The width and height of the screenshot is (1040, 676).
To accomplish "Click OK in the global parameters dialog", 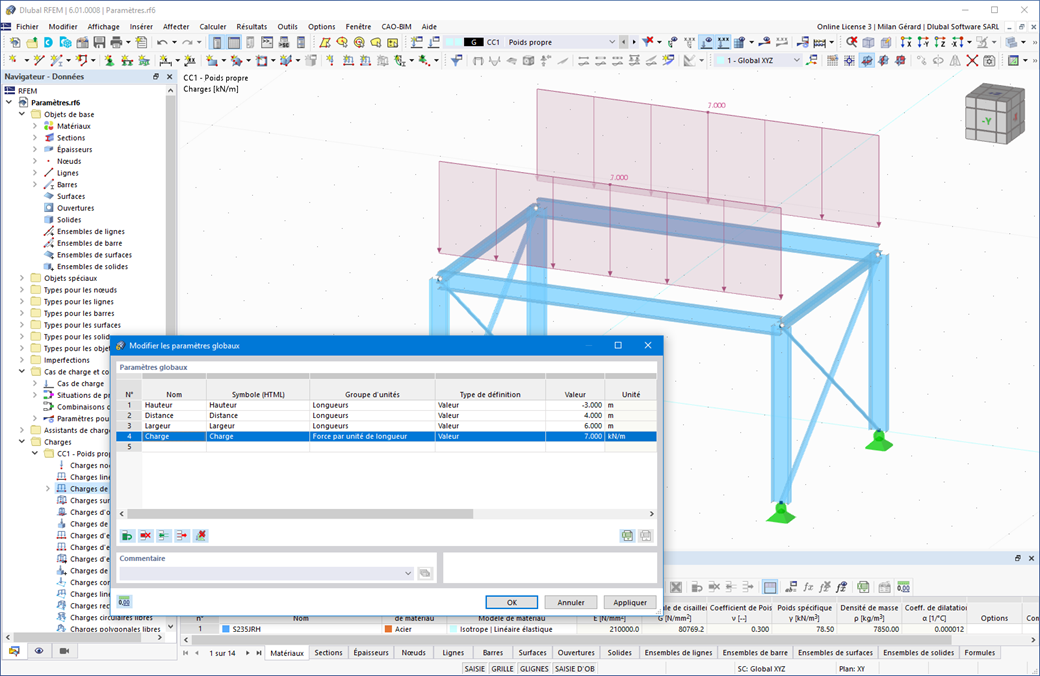I will [x=511, y=602].
